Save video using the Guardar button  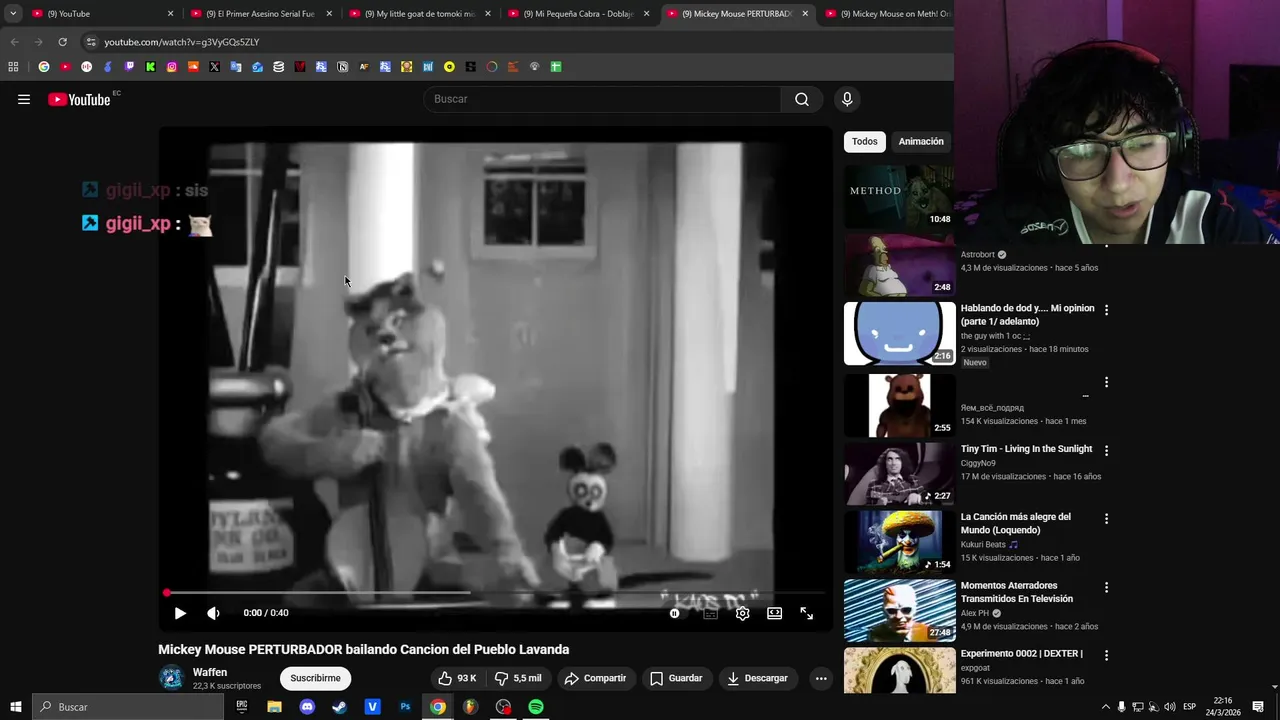point(677,678)
